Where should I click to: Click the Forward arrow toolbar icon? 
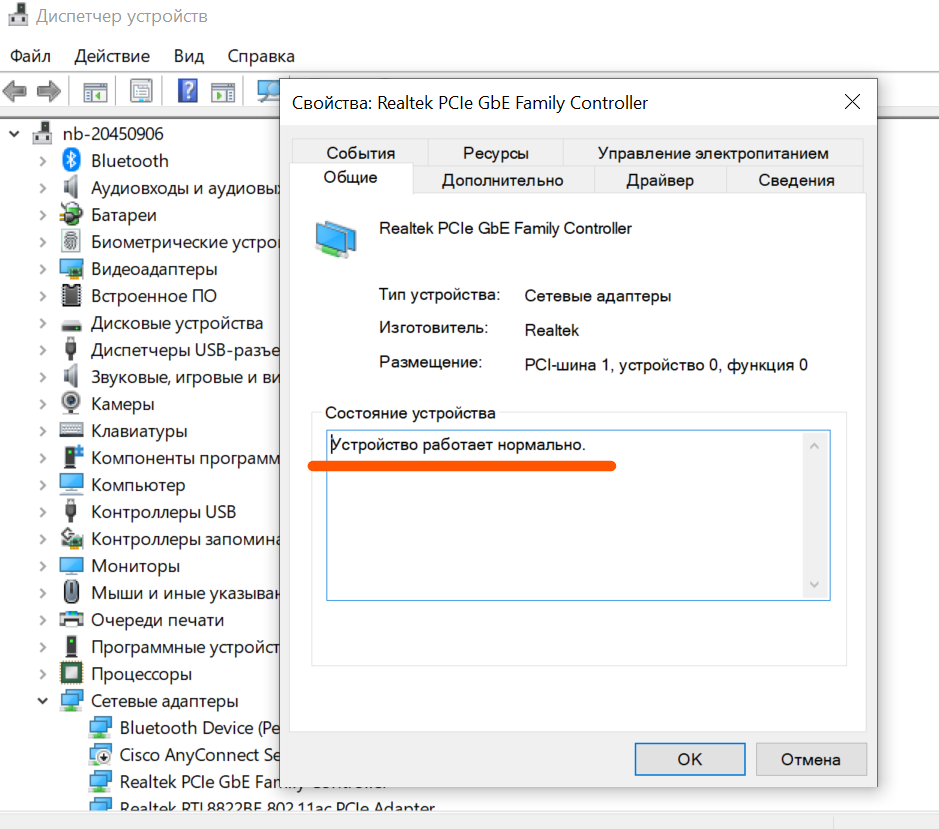pyautogui.click(x=49, y=92)
